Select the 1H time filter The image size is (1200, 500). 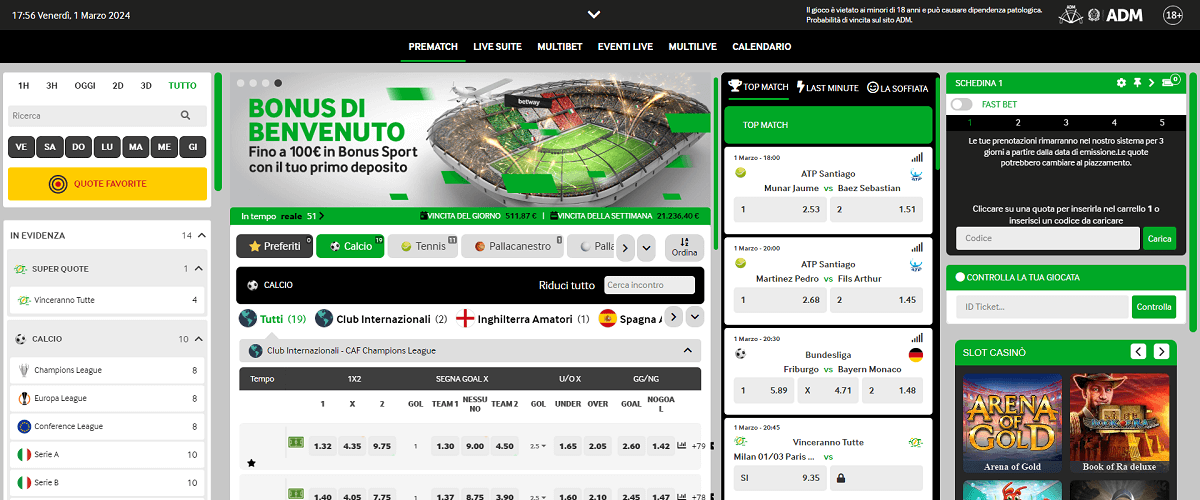[23, 86]
